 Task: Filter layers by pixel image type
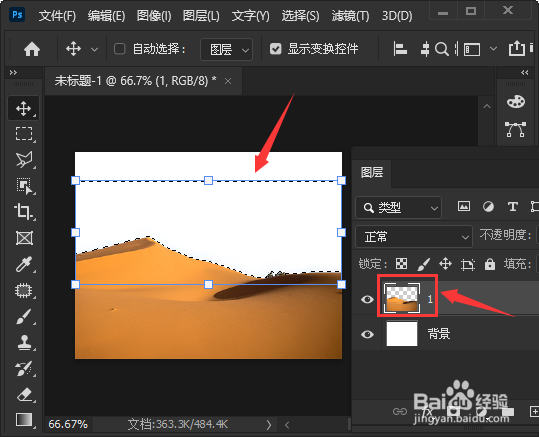pos(464,206)
